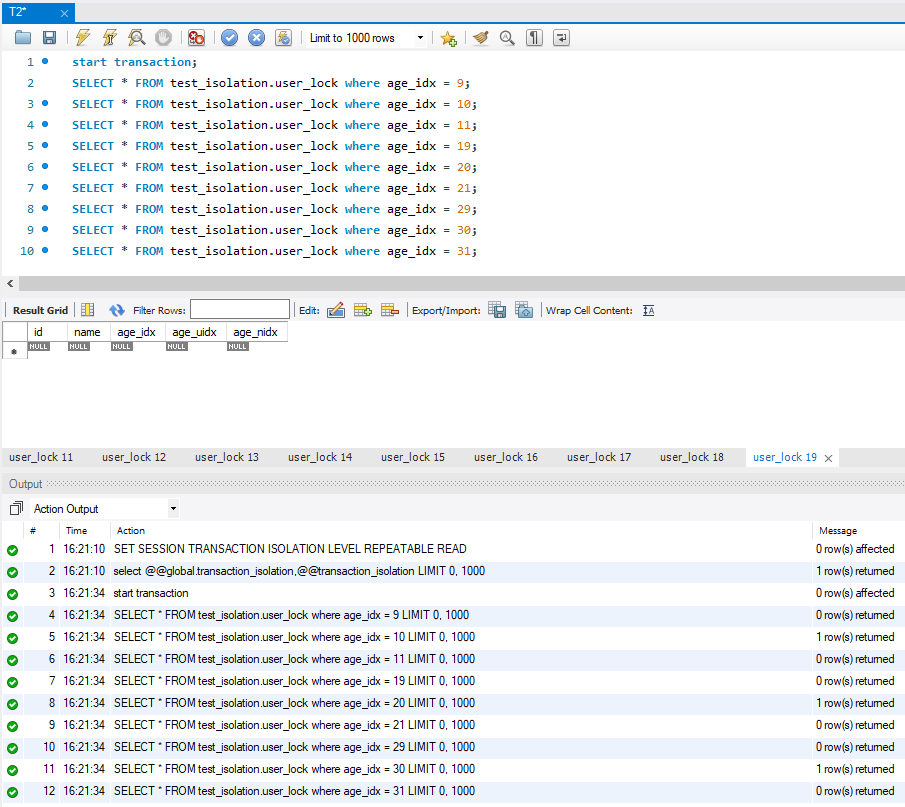Sort by the id column header

tap(47, 332)
